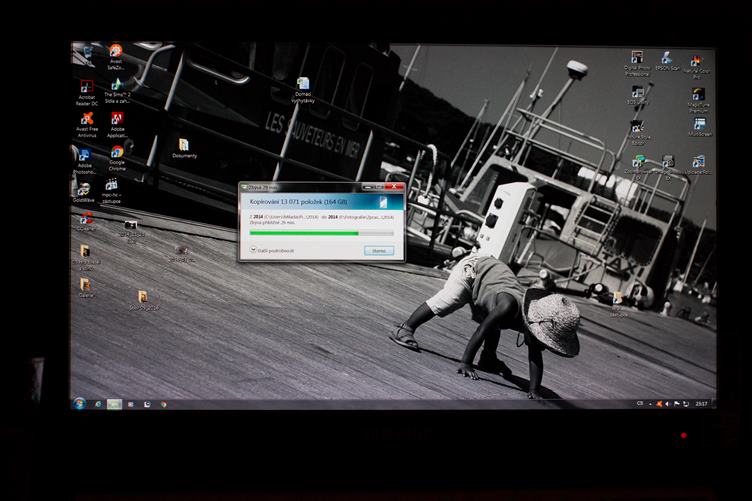
Task: Open the UpdatePilot desktop shortcut
Action: tap(698, 164)
